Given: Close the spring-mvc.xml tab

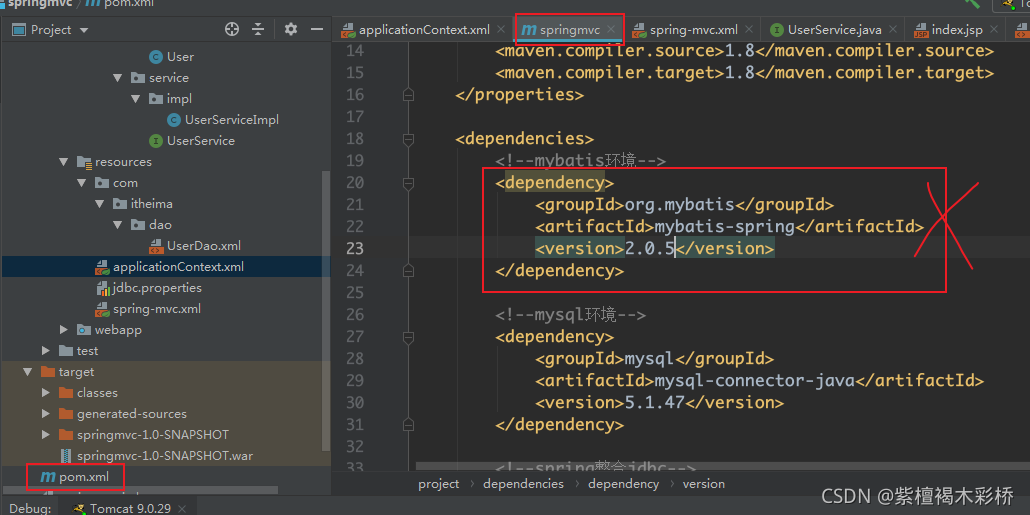Looking at the screenshot, I should tap(749, 30).
